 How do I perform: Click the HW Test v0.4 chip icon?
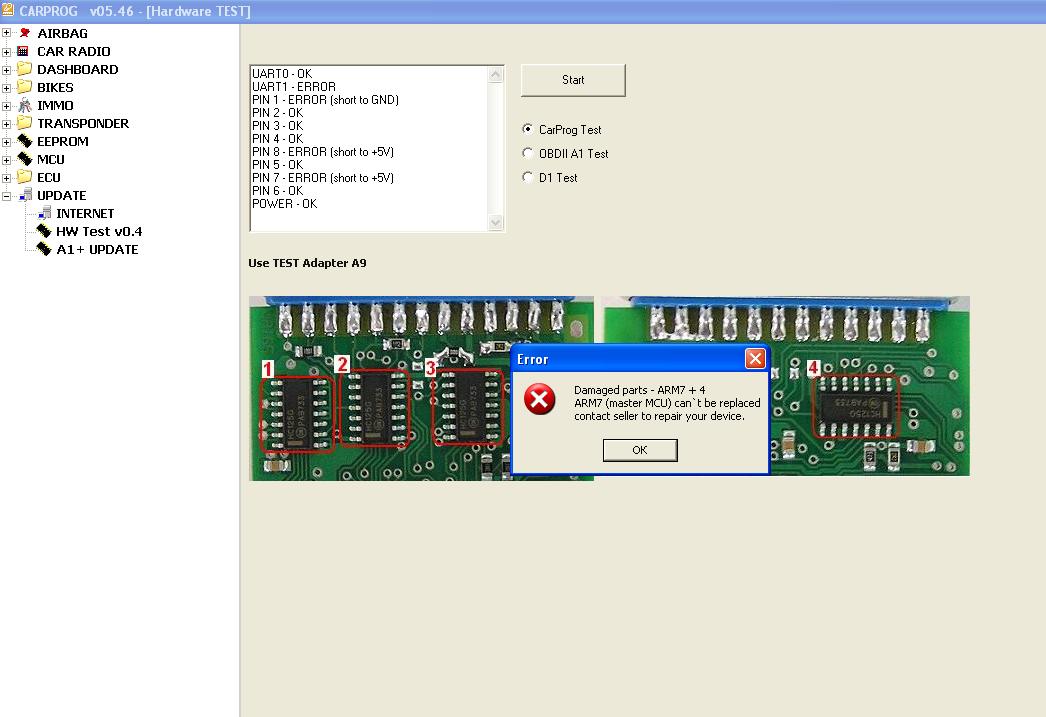coord(44,231)
